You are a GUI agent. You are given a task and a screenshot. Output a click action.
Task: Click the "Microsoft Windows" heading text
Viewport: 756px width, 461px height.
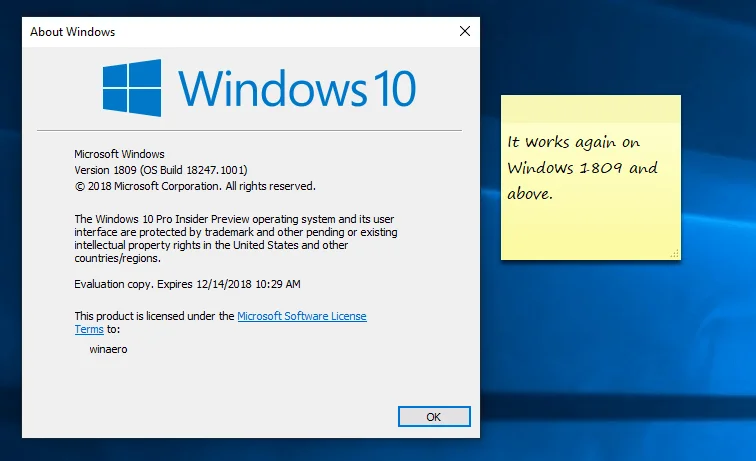[118, 154]
